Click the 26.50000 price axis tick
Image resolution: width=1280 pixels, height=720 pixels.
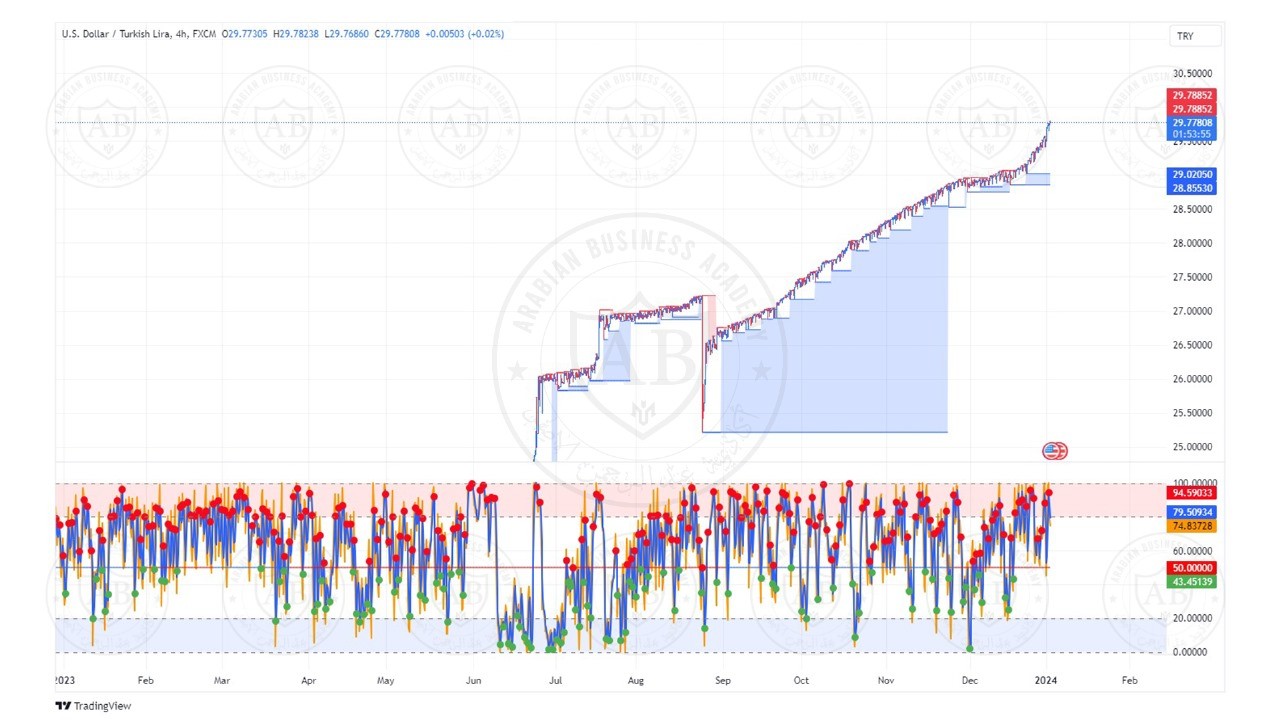coord(1192,345)
